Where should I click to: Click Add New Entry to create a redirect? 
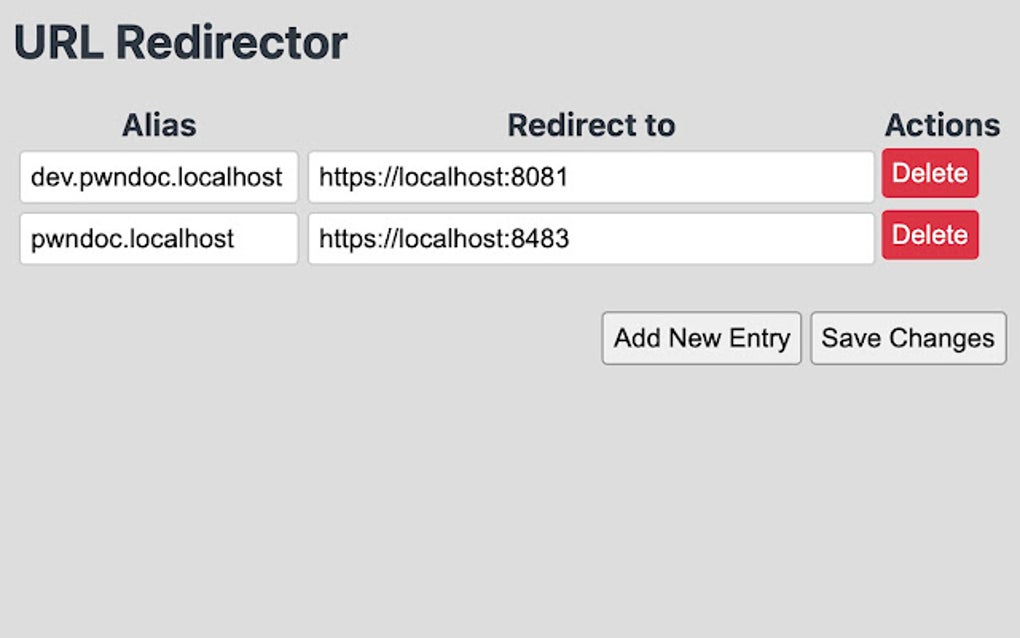(x=701, y=338)
